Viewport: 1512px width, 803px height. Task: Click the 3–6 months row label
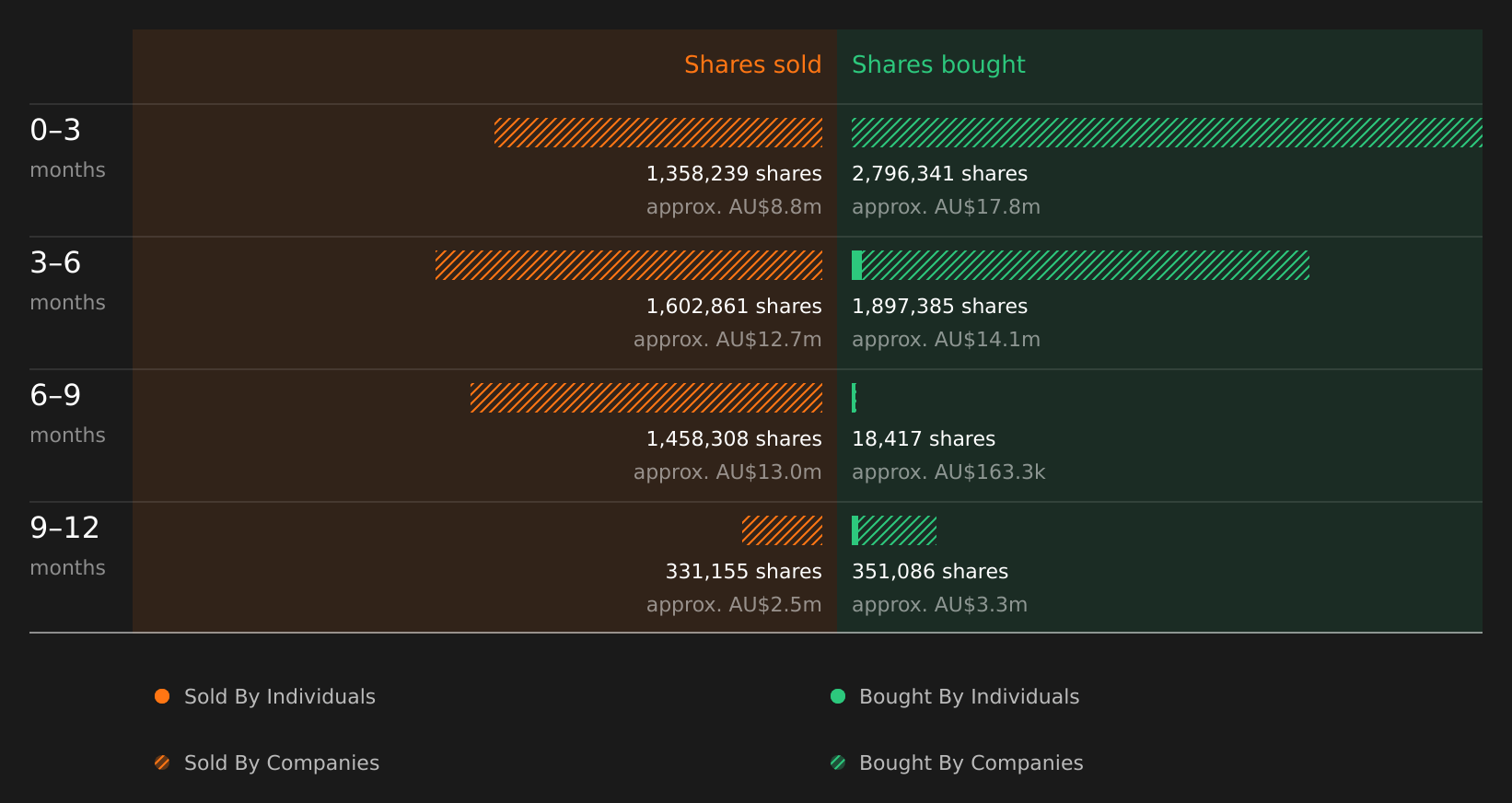[x=67, y=280]
